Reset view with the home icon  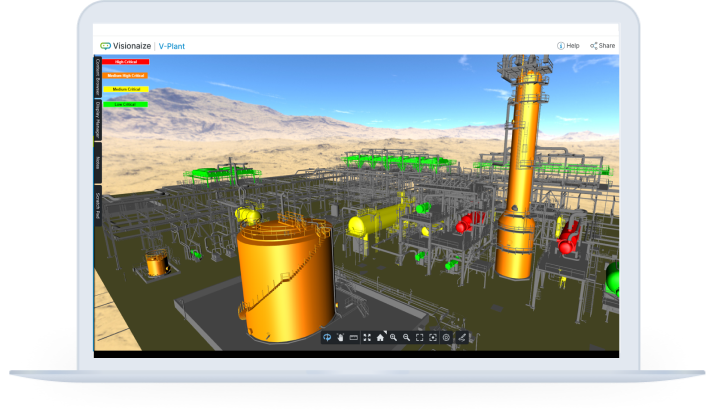pyautogui.click(x=380, y=338)
